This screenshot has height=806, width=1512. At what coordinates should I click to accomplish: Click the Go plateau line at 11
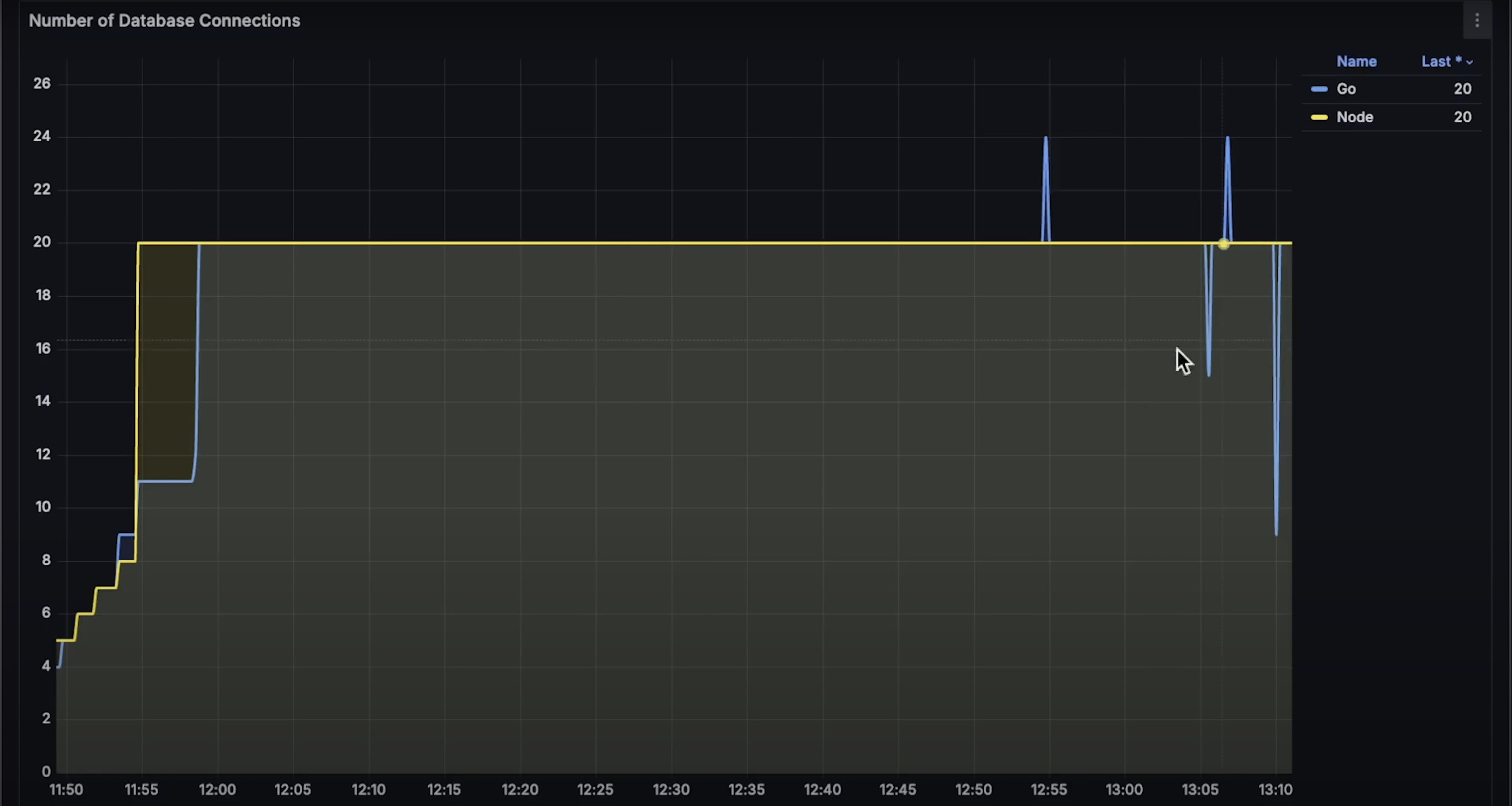(165, 481)
